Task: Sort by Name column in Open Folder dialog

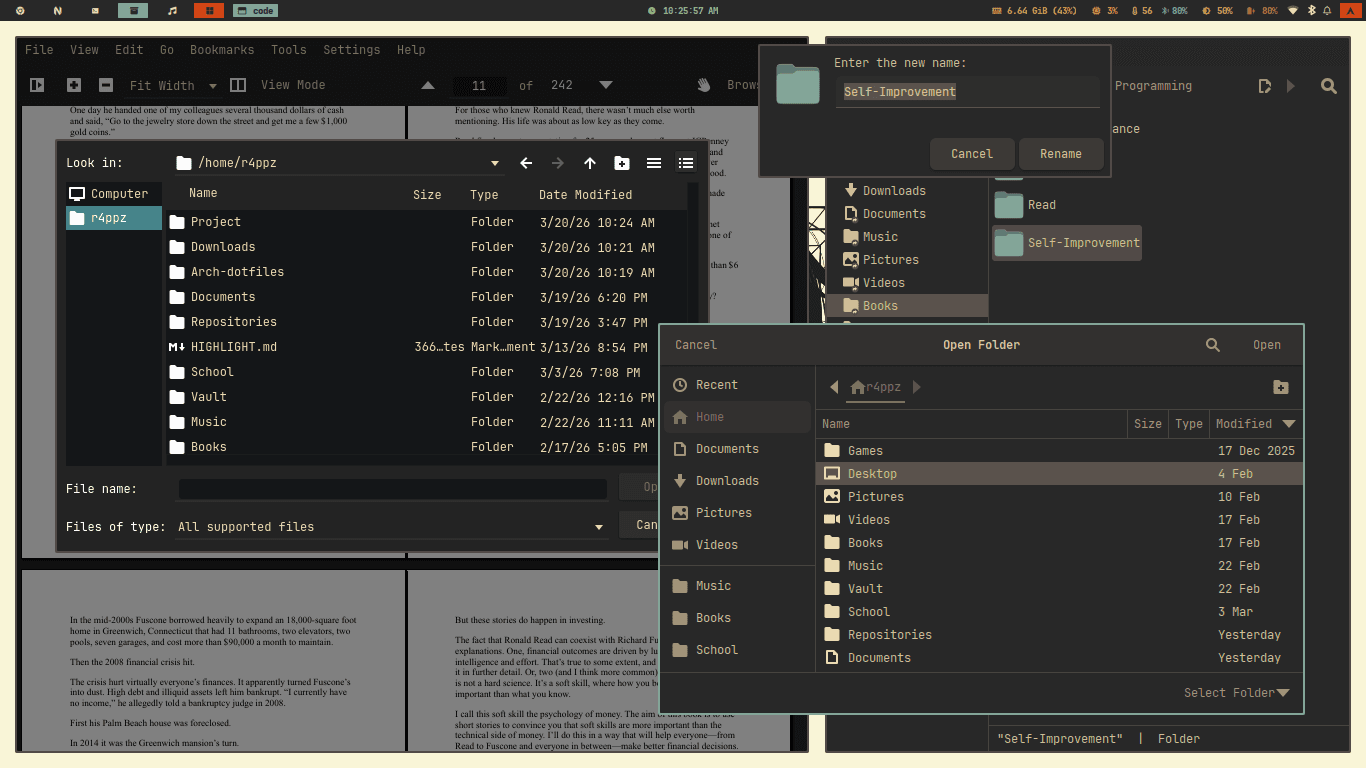Action: (972, 424)
